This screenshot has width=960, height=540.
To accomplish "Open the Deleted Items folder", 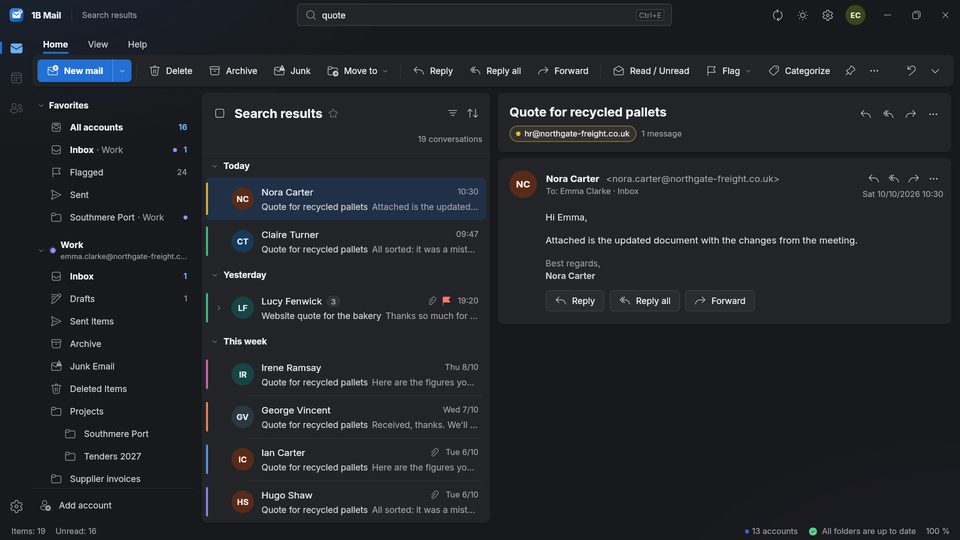I will (117, 389).
